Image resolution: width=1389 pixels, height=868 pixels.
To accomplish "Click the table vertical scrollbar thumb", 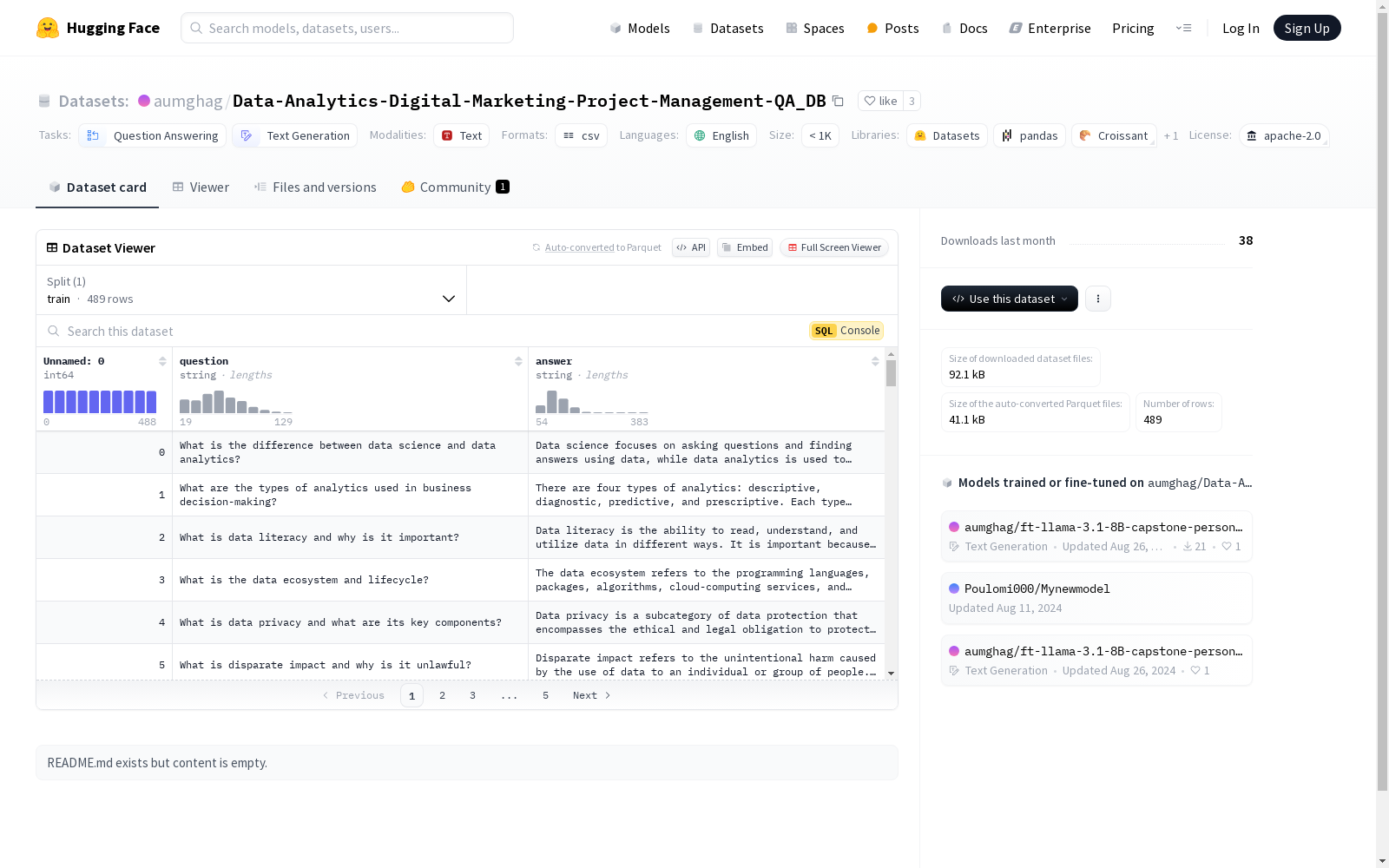I will point(891,373).
